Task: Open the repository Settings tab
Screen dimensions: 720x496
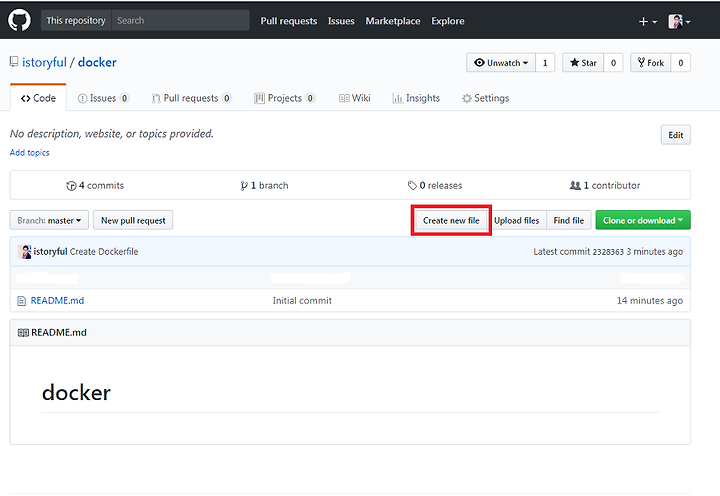Action: coord(486,98)
